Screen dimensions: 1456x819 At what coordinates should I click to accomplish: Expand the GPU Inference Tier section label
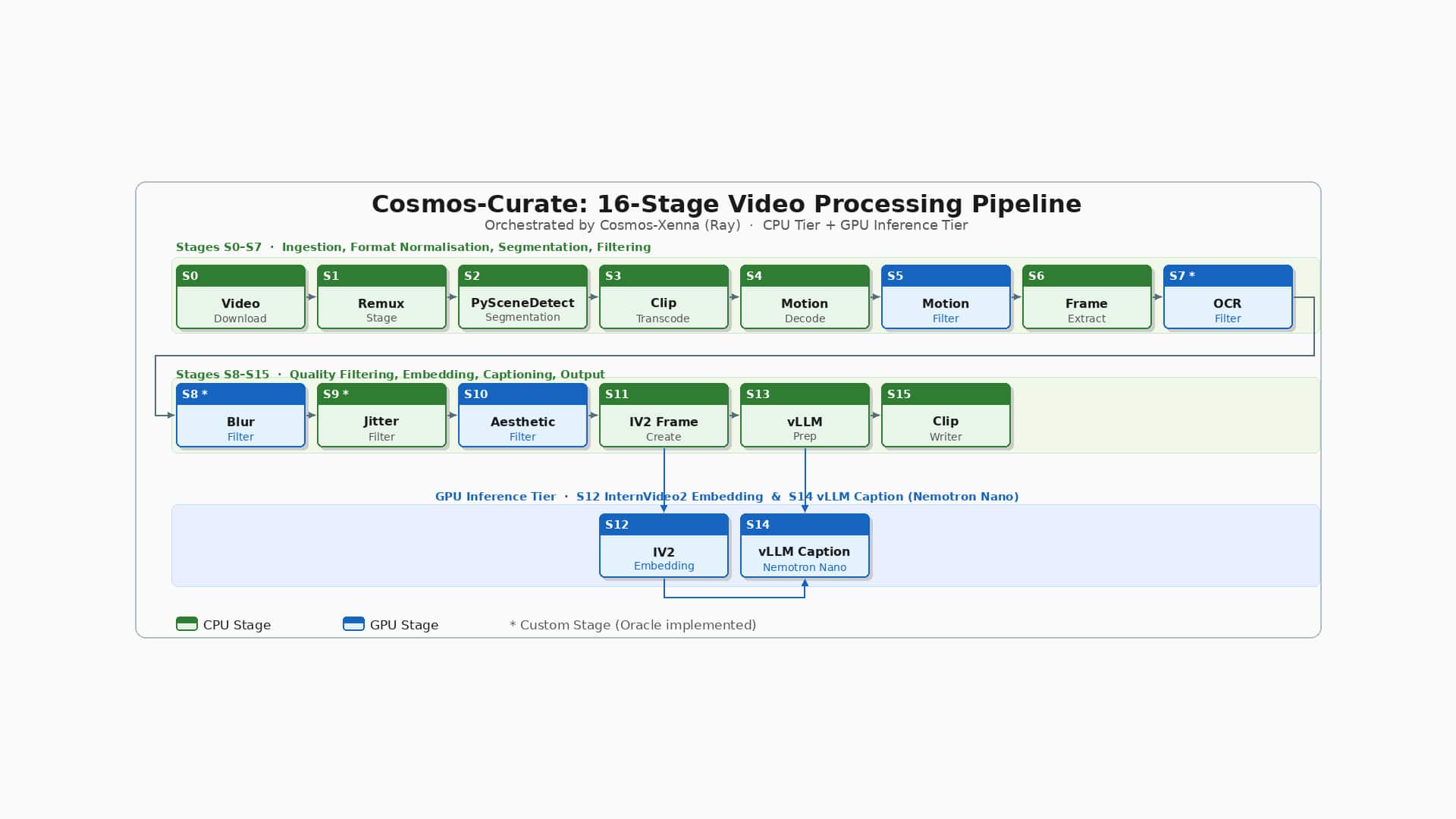[x=726, y=496]
